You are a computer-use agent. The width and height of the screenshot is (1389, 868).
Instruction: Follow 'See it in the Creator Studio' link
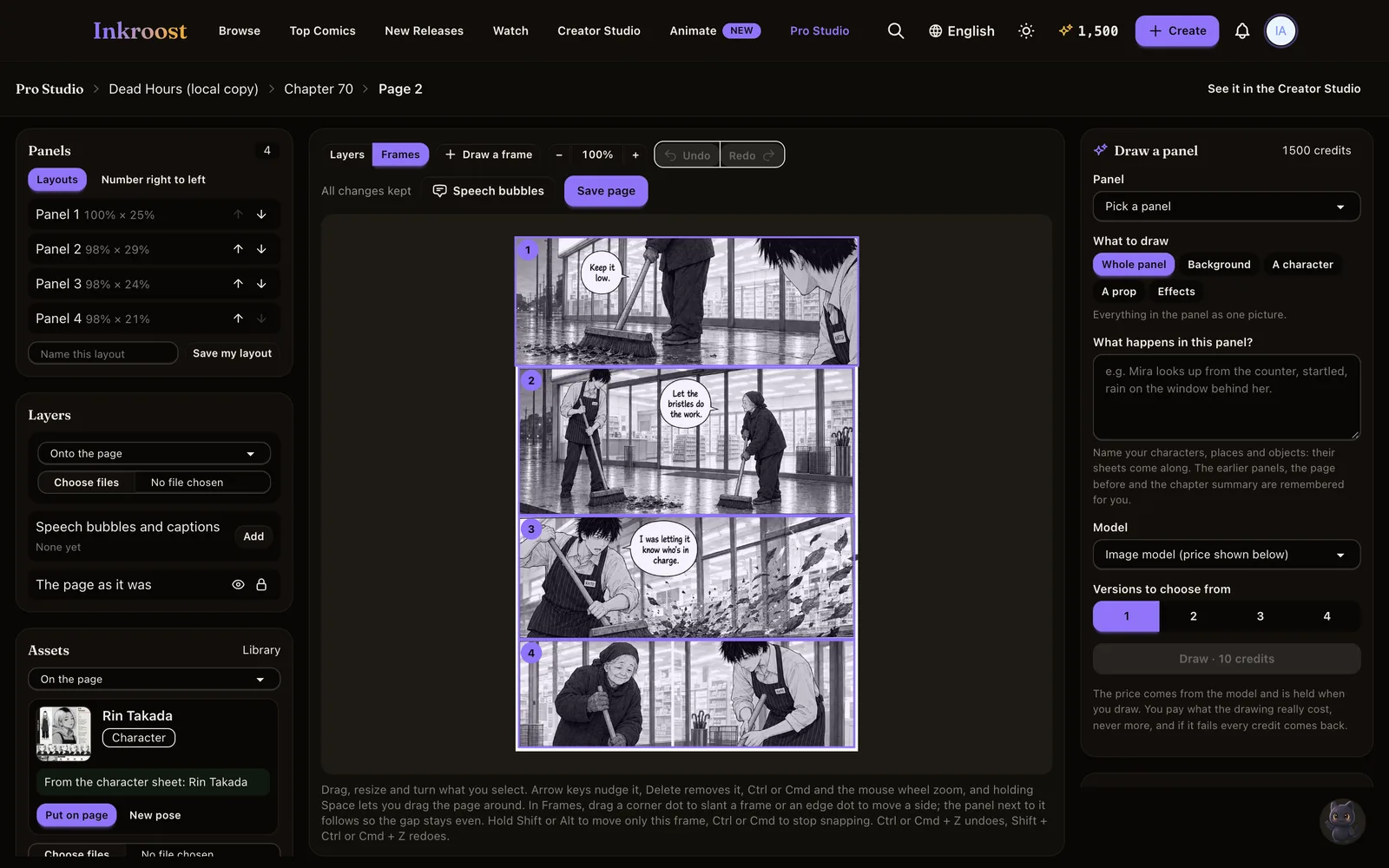point(1284,89)
